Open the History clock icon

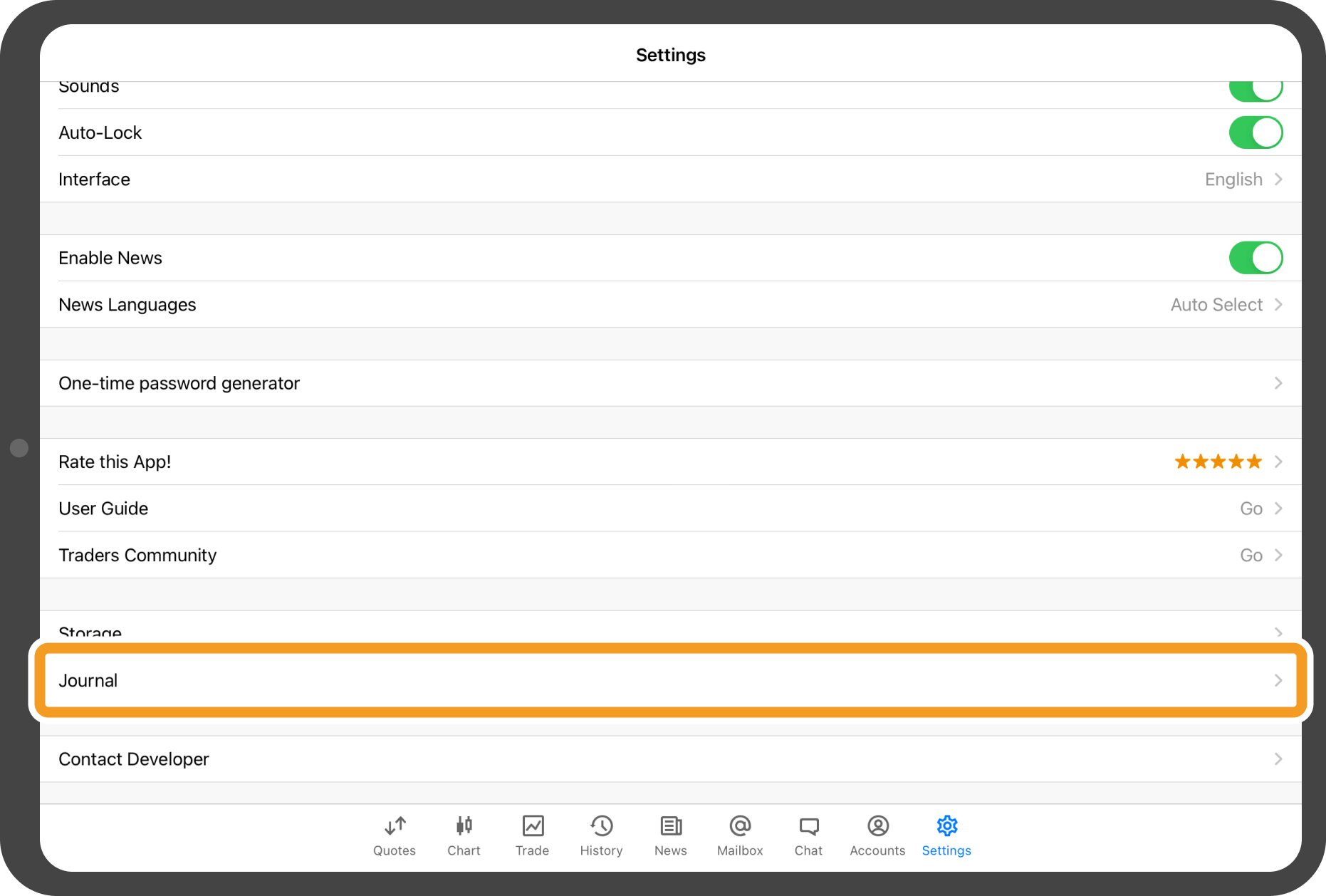click(601, 826)
